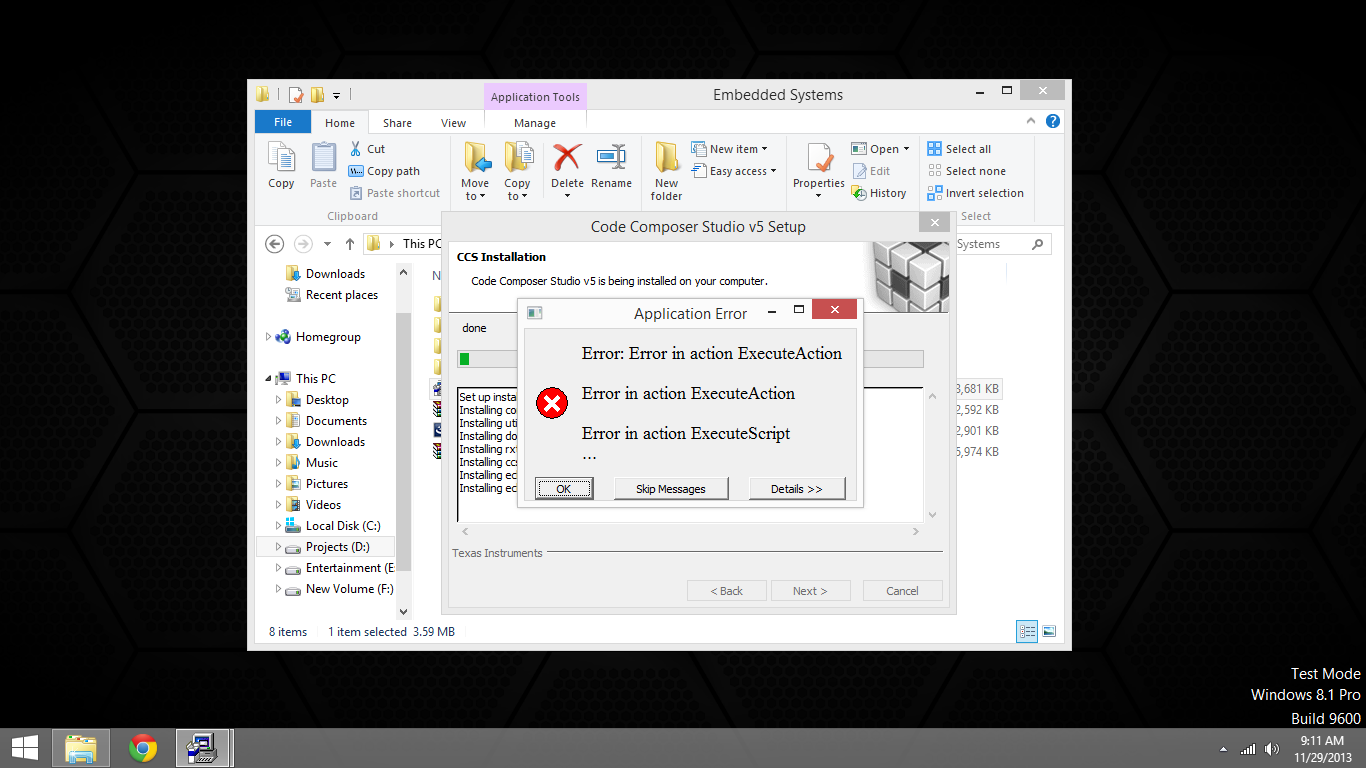Switch to the large thumbnails view icon
The image size is (1366, 768).
tap(1049, 631)
